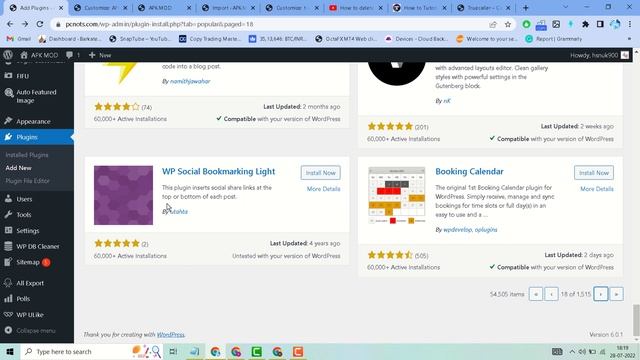Open WP DB Cleaner menu
640x360 pixels.
tap(37, 247)
